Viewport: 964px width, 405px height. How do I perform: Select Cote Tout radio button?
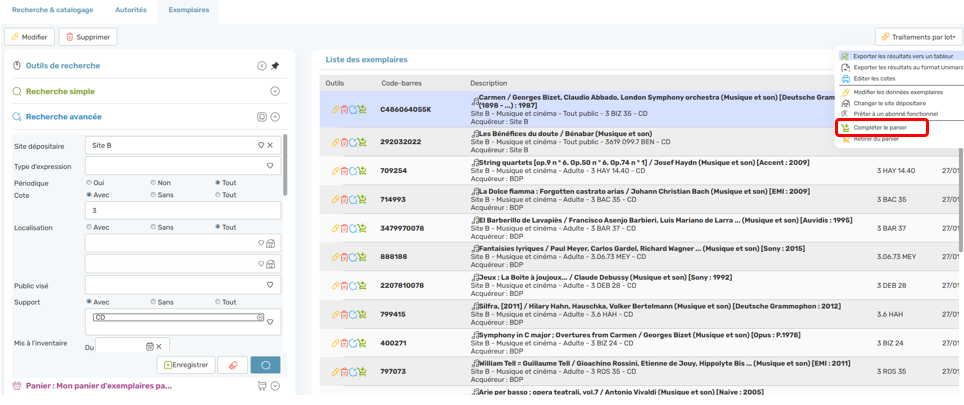coord(218,195)
